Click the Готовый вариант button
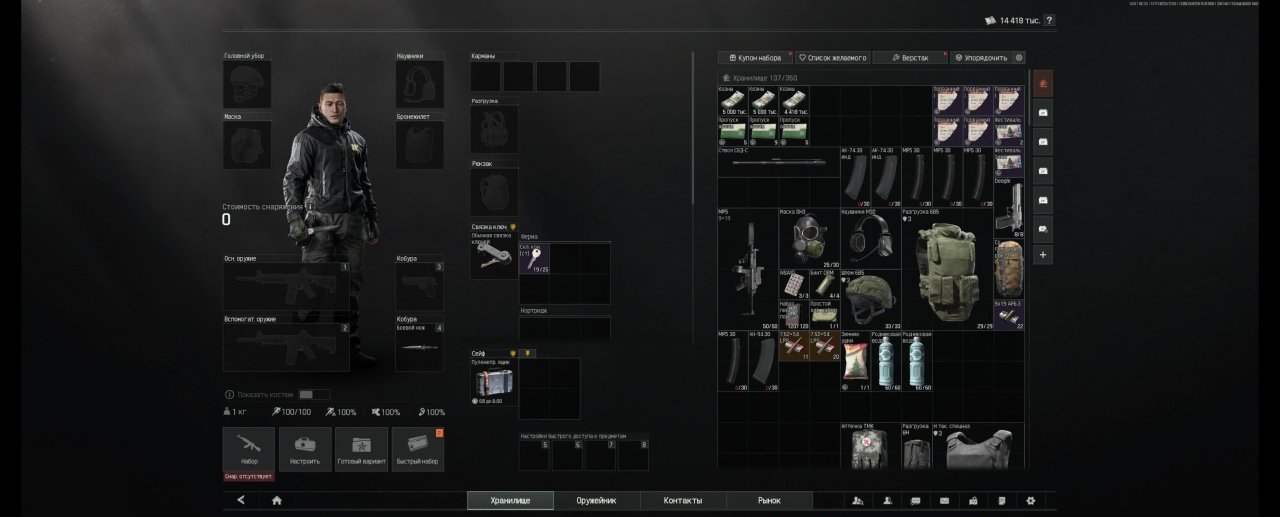This screenshot has height=517, width=1280. point(361,449)
